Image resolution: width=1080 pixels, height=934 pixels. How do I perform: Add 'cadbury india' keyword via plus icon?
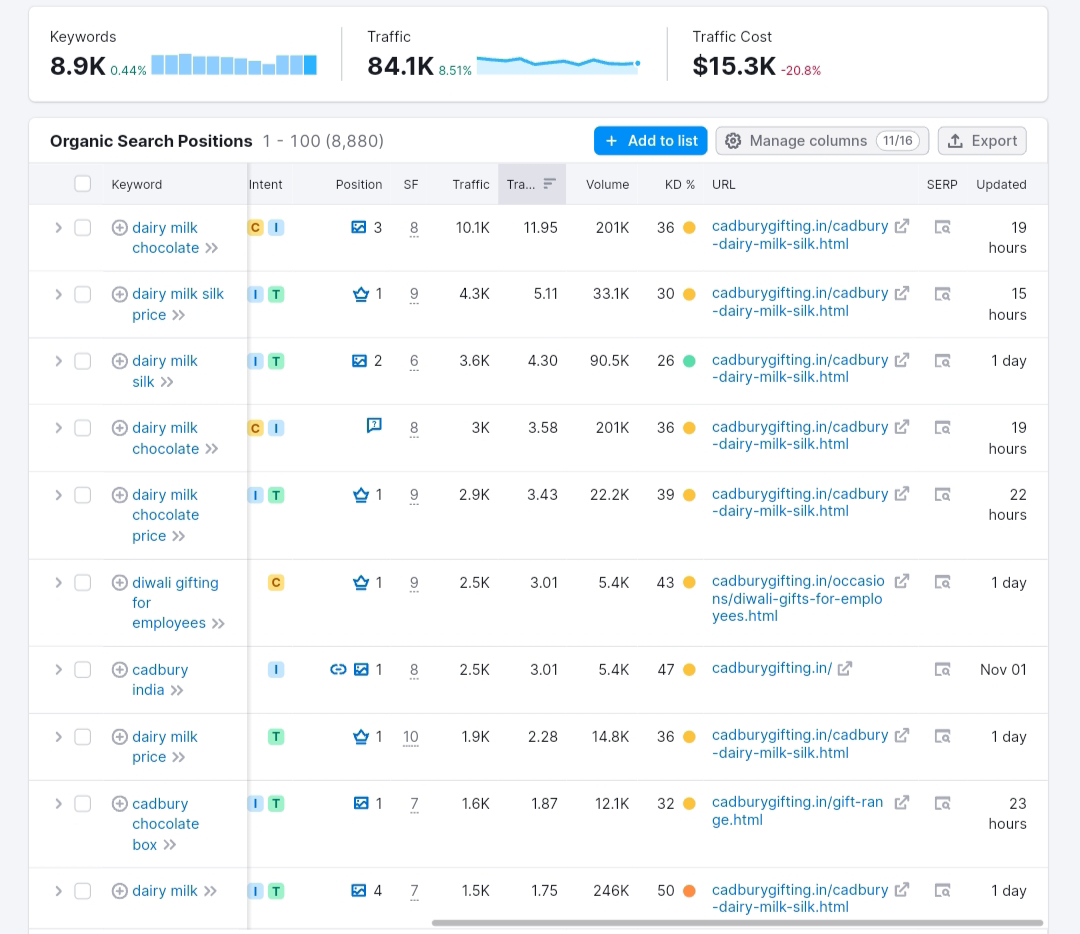pyautogui.click(x=120, y=670)
